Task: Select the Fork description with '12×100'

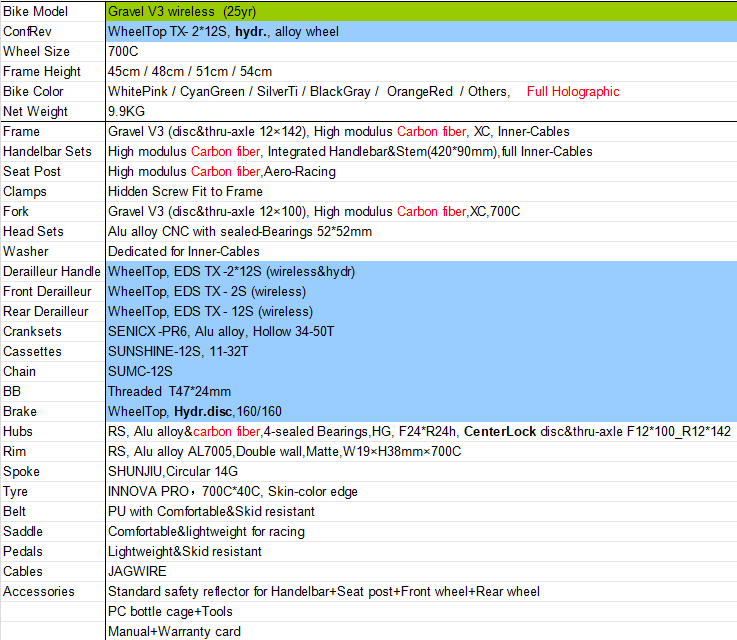Action: click(x=421, y=211)
